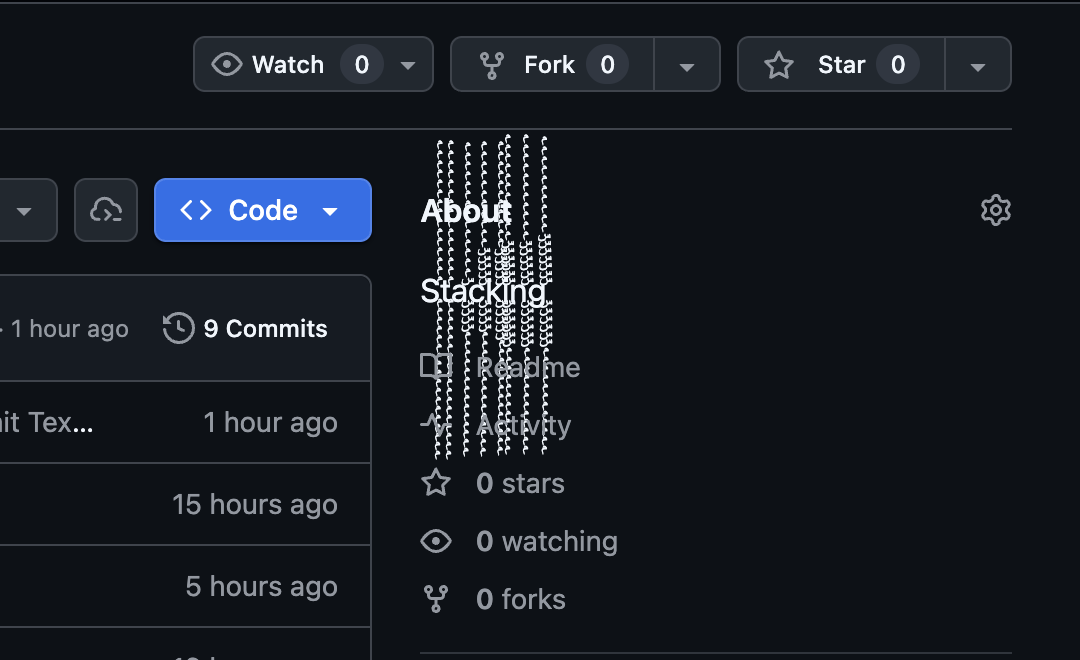View the 0 forks link
Viewport: 1080px width, 660px height.
pyautogui.click(x=521, y=600)
